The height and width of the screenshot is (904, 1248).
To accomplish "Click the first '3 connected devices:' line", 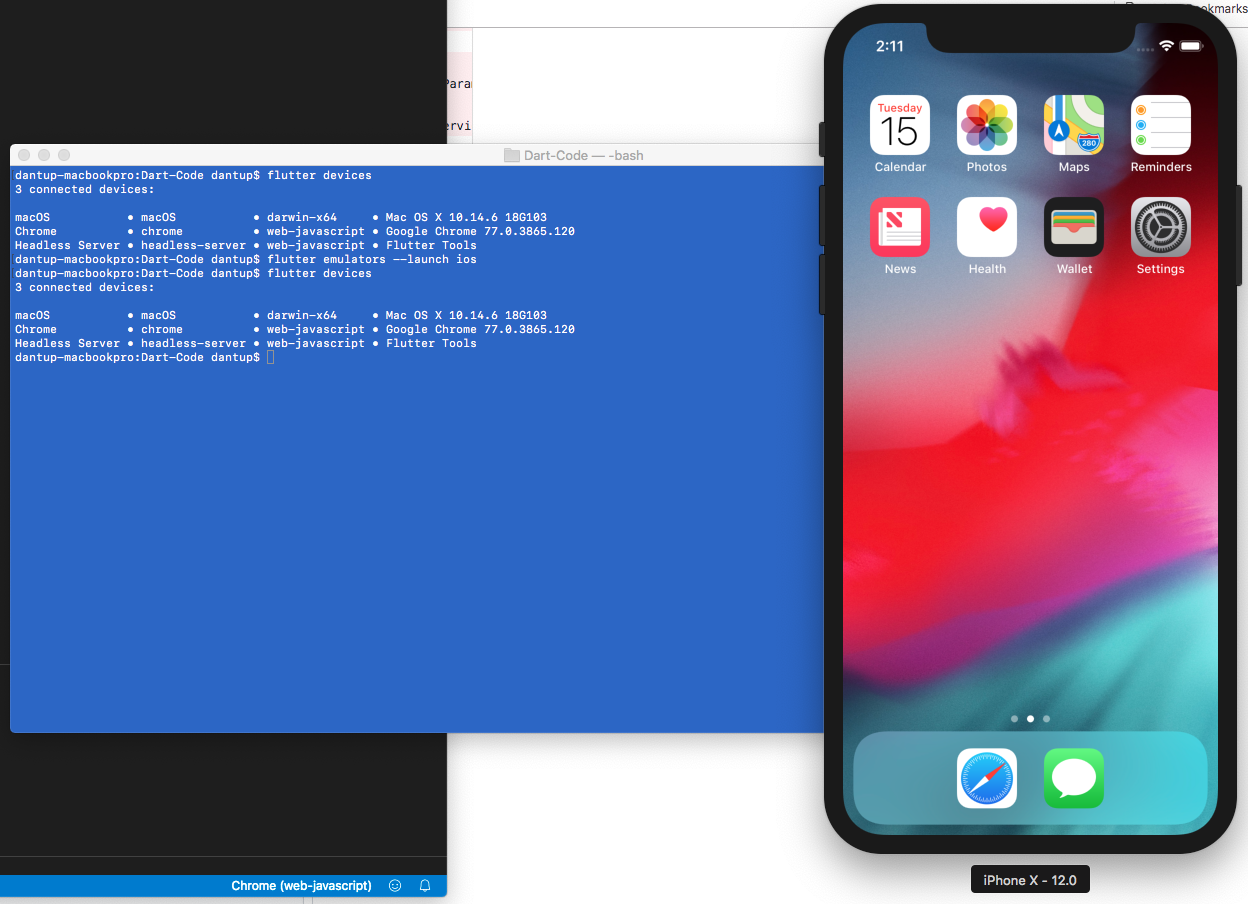I will tap(85, 189).
